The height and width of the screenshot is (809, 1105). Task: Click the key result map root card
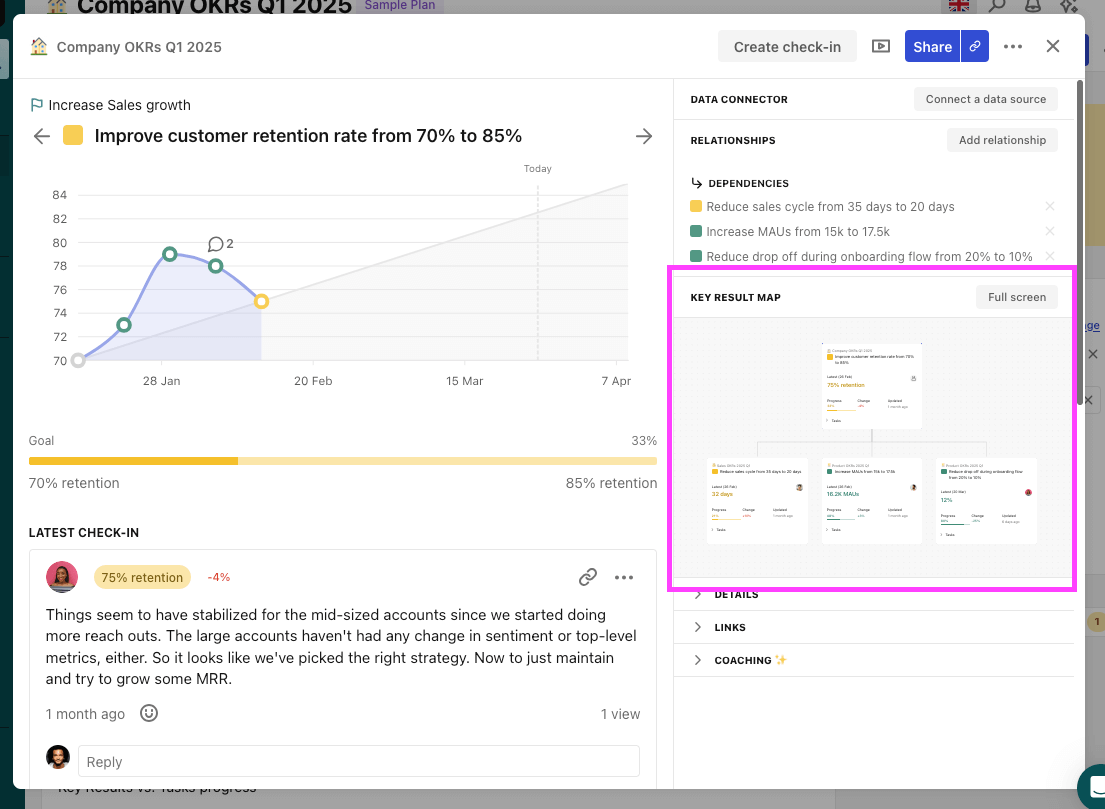coord(872,385)
